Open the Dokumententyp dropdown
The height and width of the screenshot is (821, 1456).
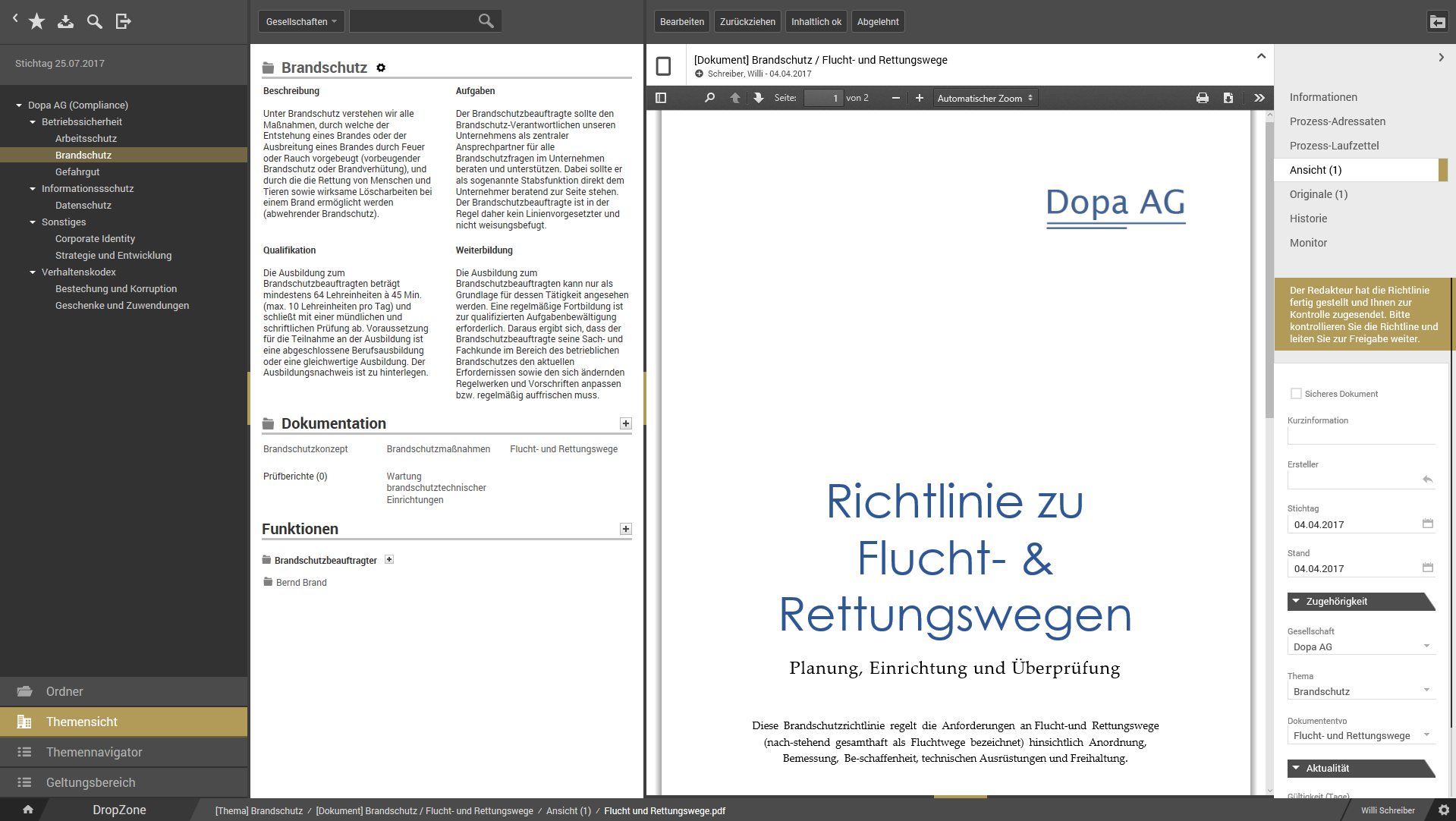click(1361, 735)
